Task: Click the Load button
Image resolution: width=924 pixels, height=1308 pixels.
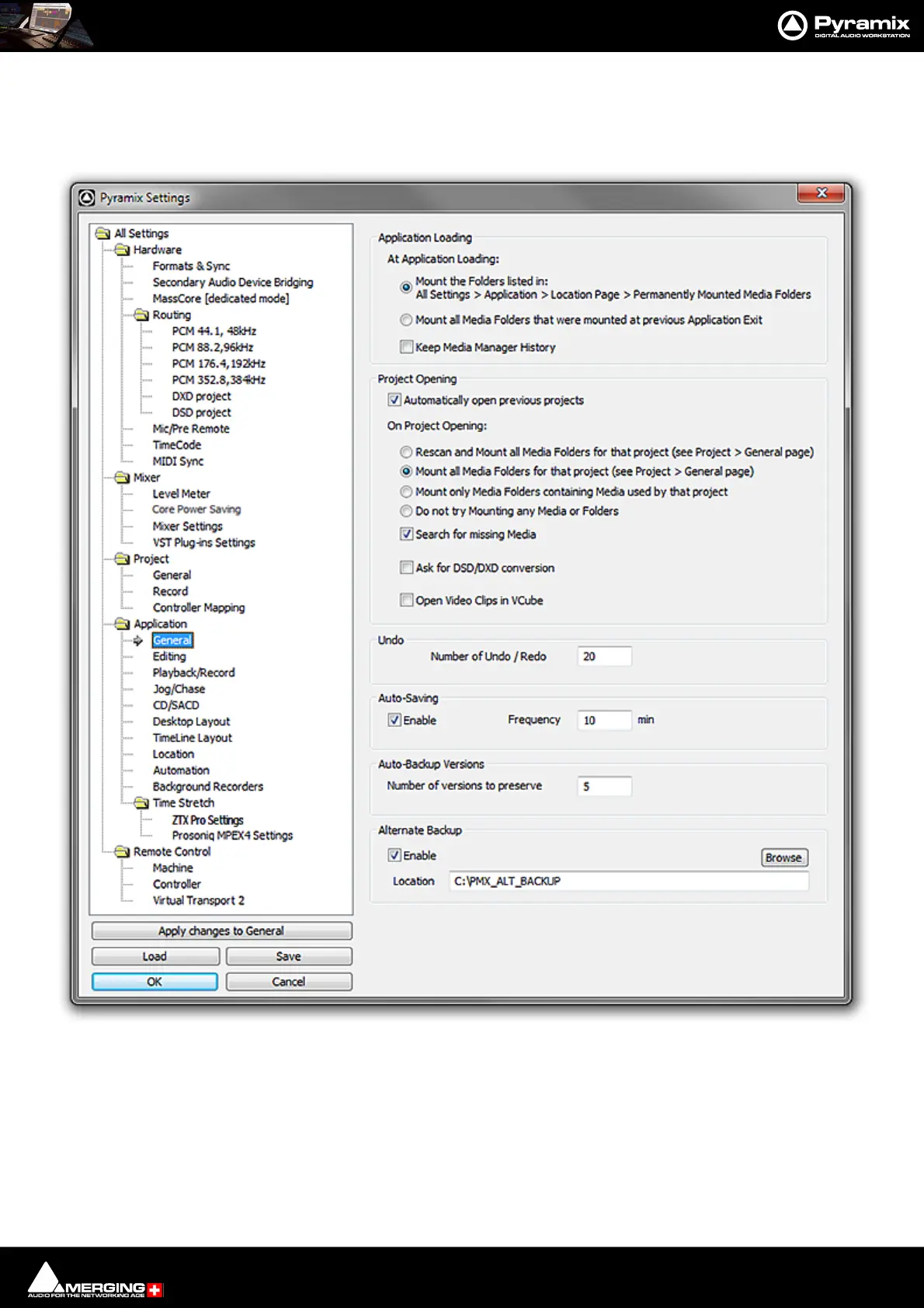Action: (x=155, y=956)
